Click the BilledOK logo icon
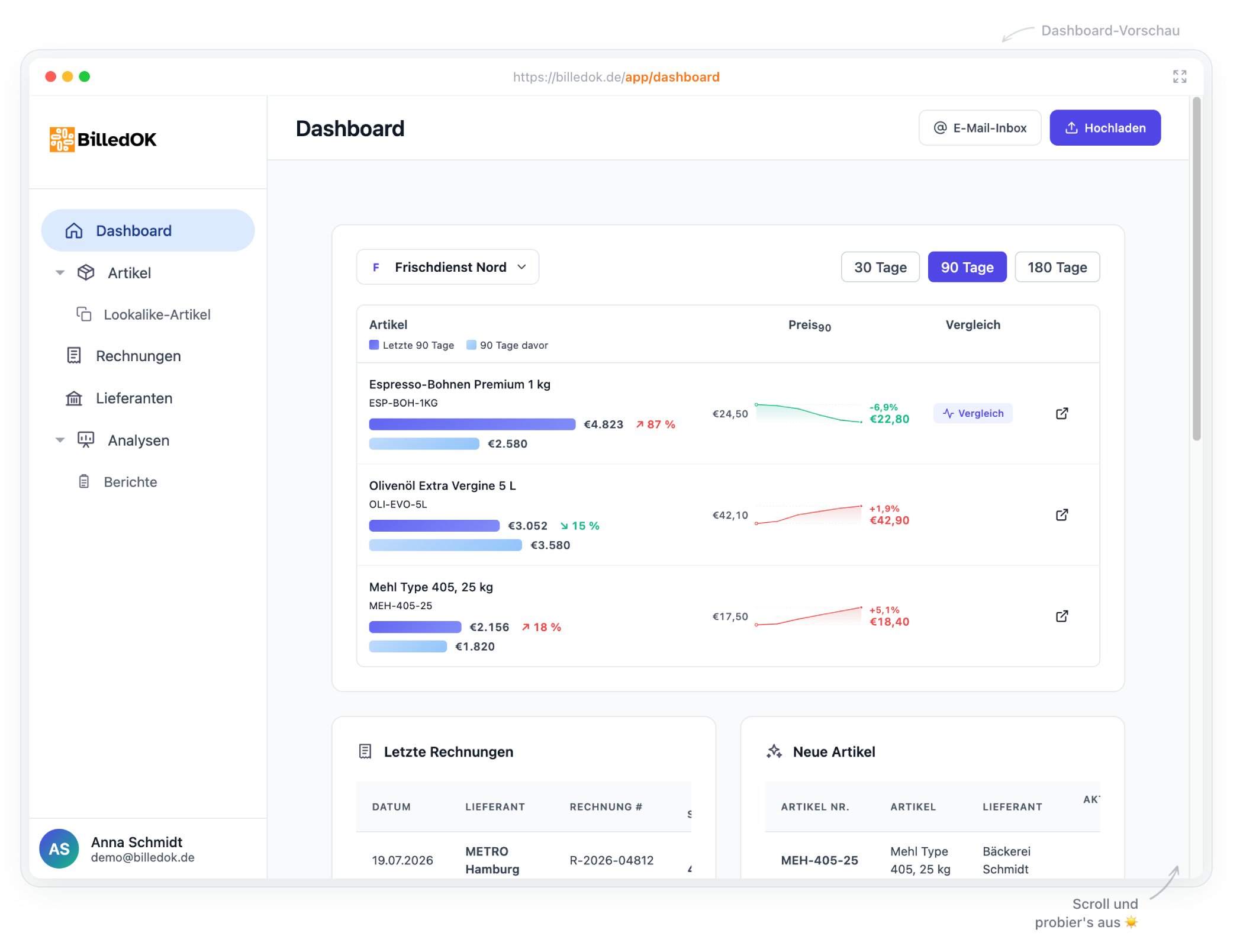The width and height of the screenshot is (1243, 952). [62, 139]
